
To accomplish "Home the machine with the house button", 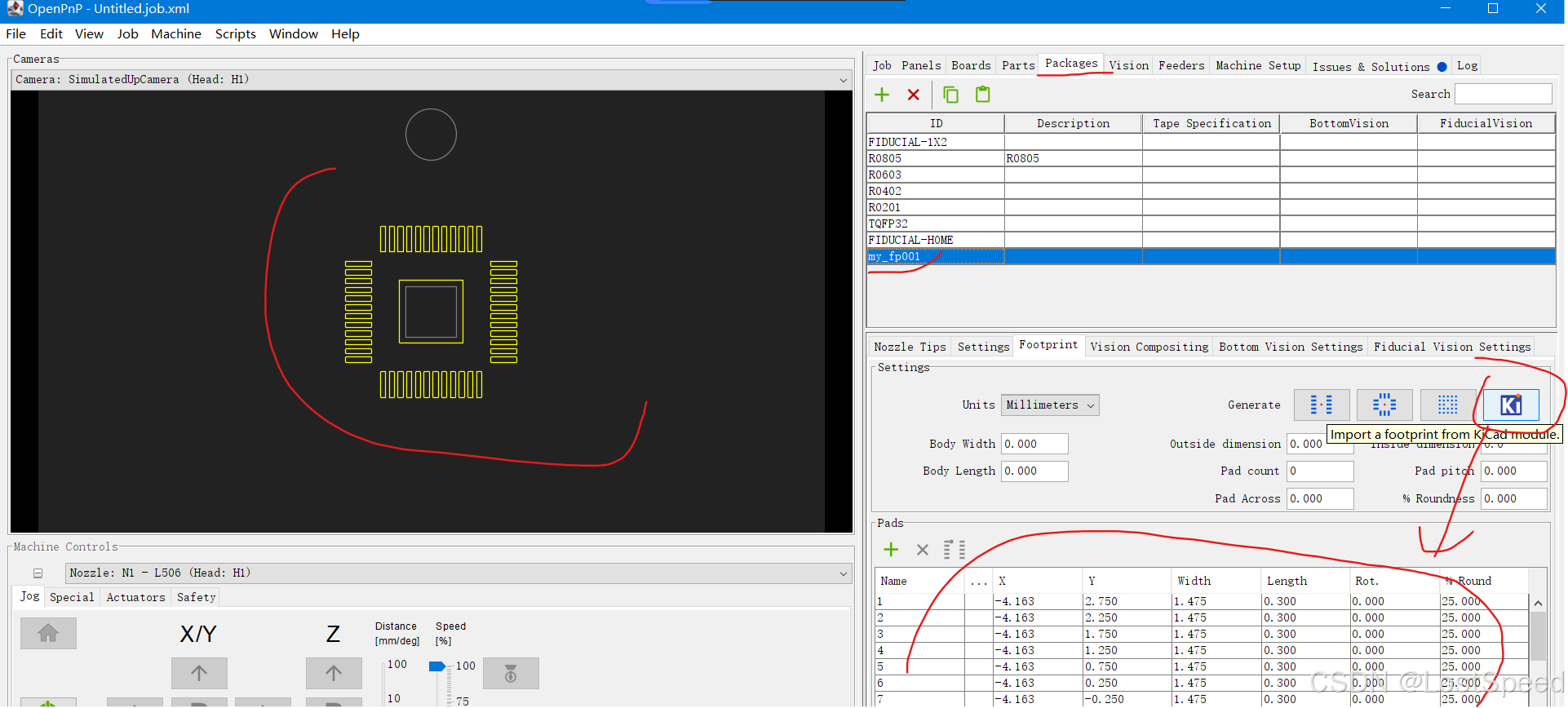I will pyautogui.click(x=48, y=633).
